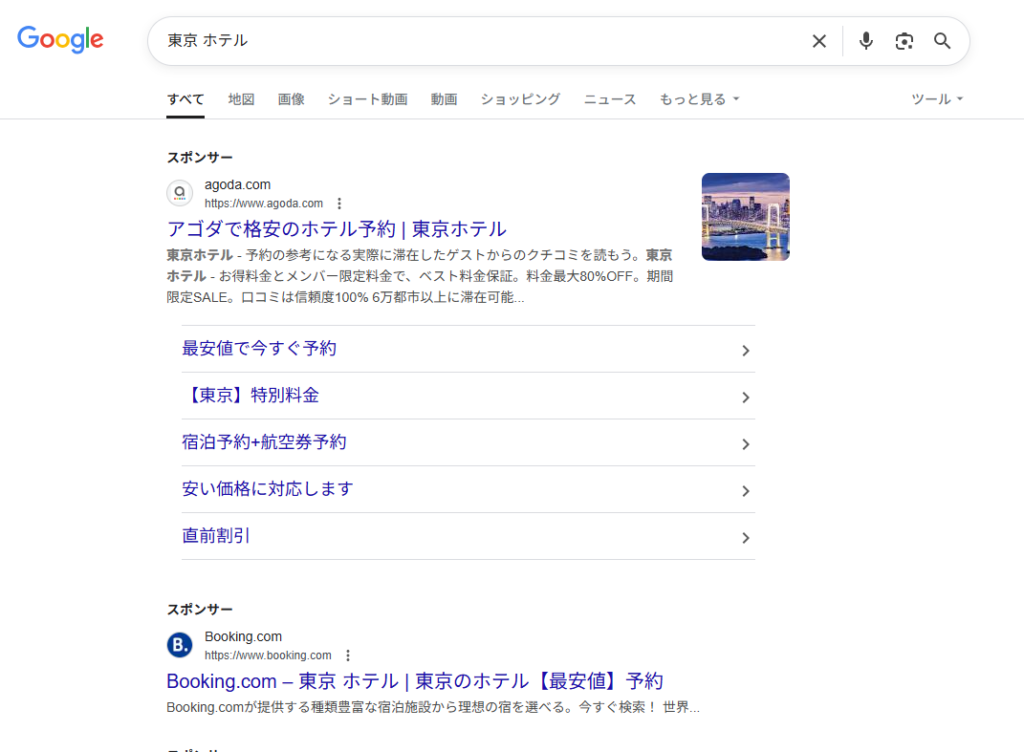Open the ショート動画 tab
1024x752 pixels.
click(368, 99)
